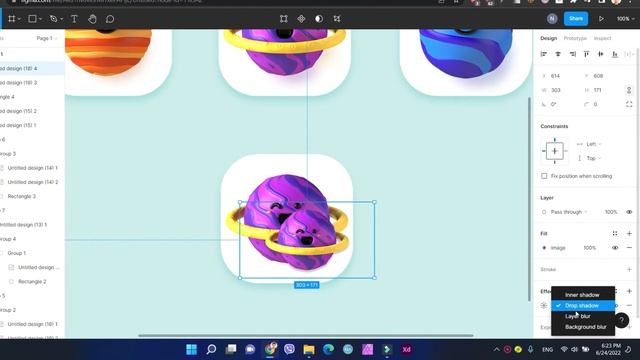Screen dimensions: 640x360
Task: Select the Pen tool
Action: tap(53, 19)
